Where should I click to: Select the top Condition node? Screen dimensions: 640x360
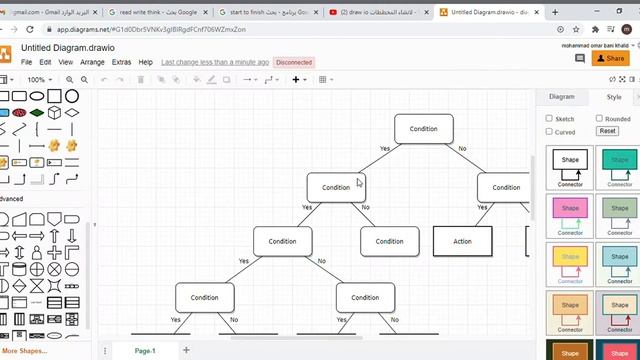424,129
